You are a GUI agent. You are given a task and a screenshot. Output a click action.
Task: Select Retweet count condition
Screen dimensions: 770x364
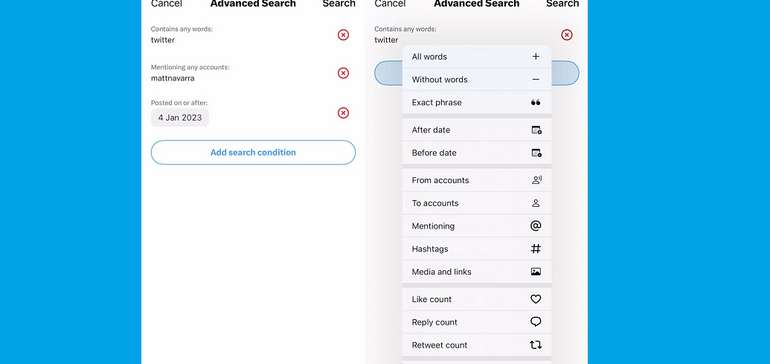tap(476, 345)
